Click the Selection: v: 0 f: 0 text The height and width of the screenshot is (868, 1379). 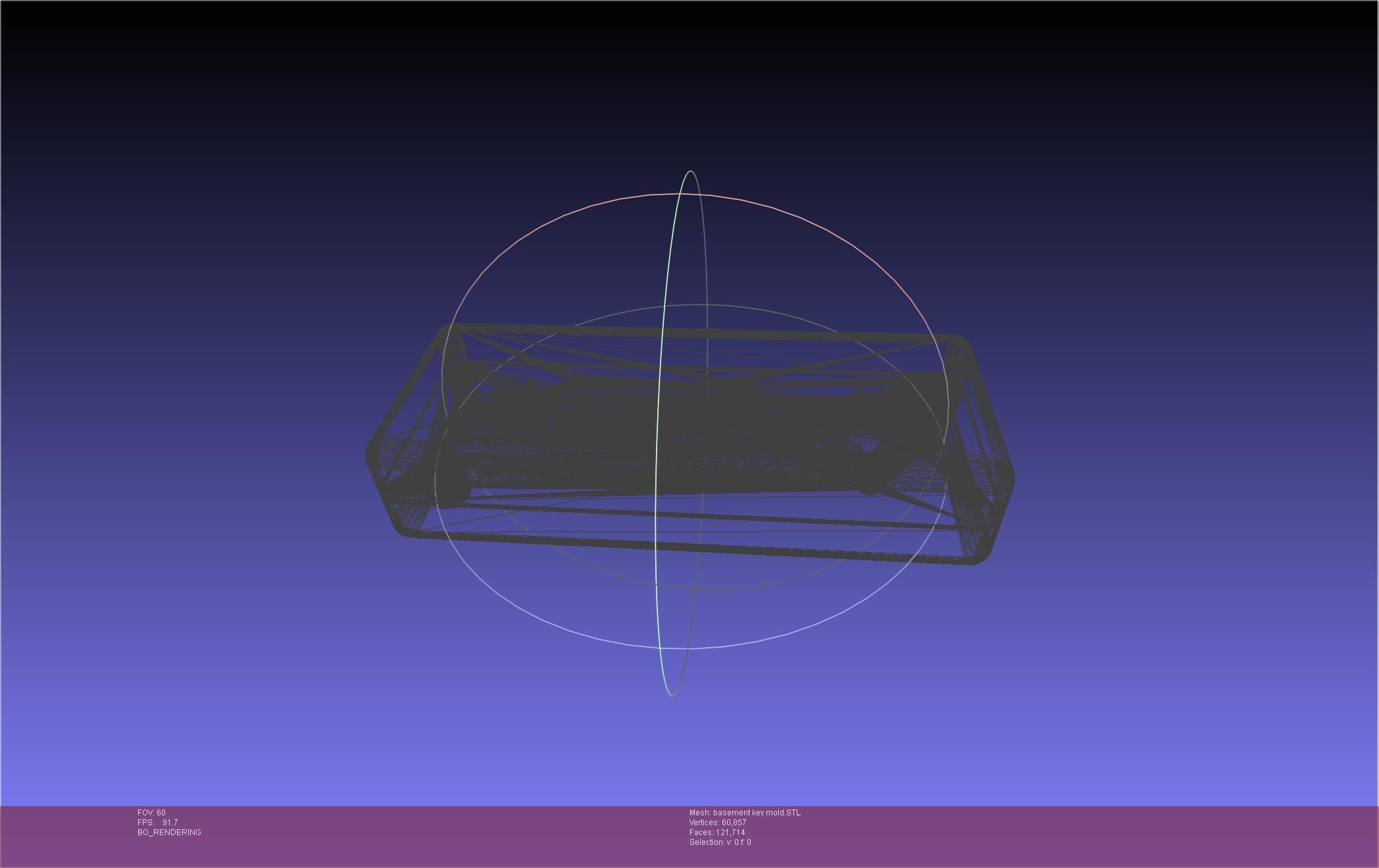(x=720, y=842)
